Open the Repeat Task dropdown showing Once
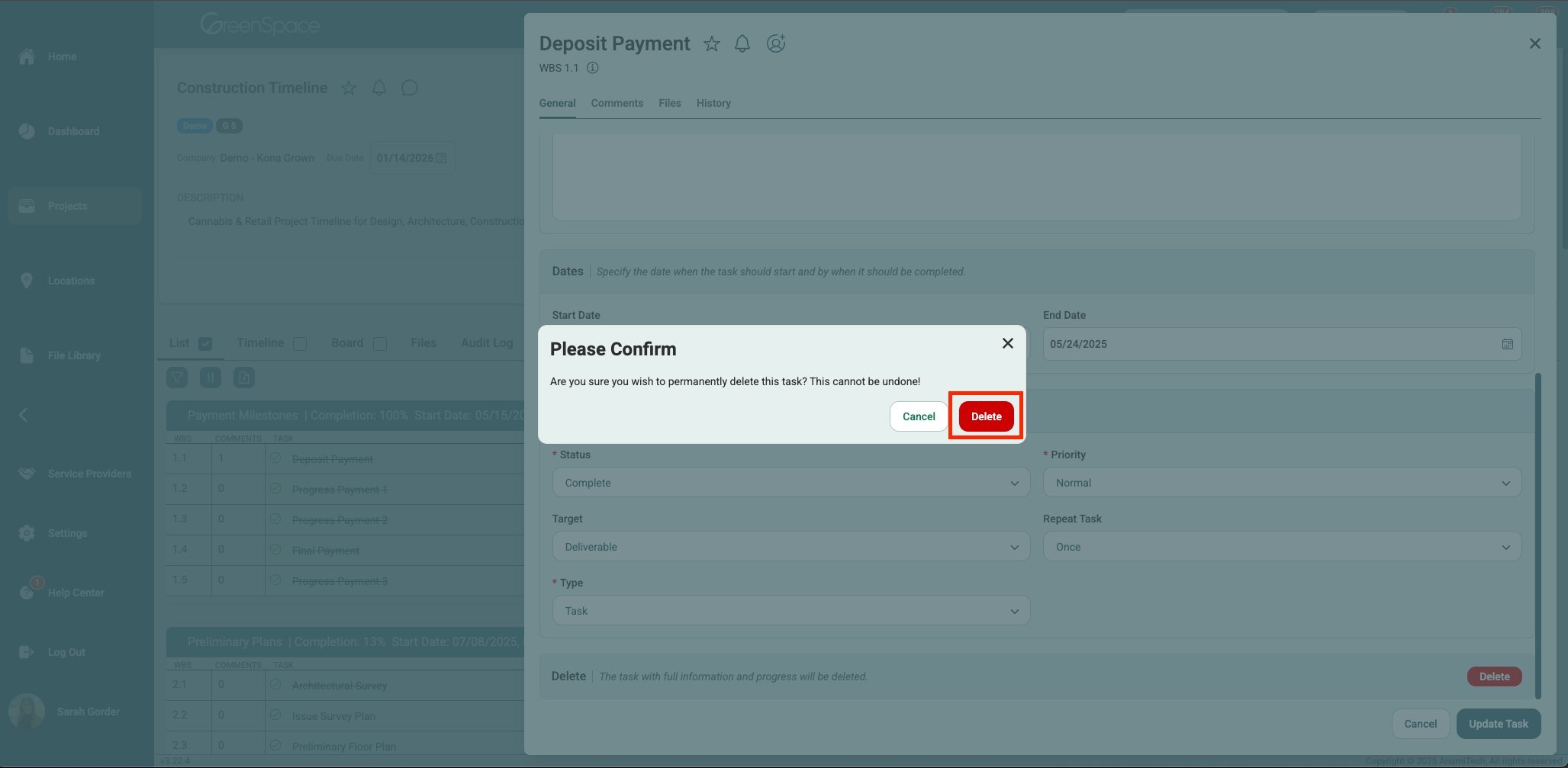Image resolution: width=1568 pixels, height=768 pixels. (1282, 547)
